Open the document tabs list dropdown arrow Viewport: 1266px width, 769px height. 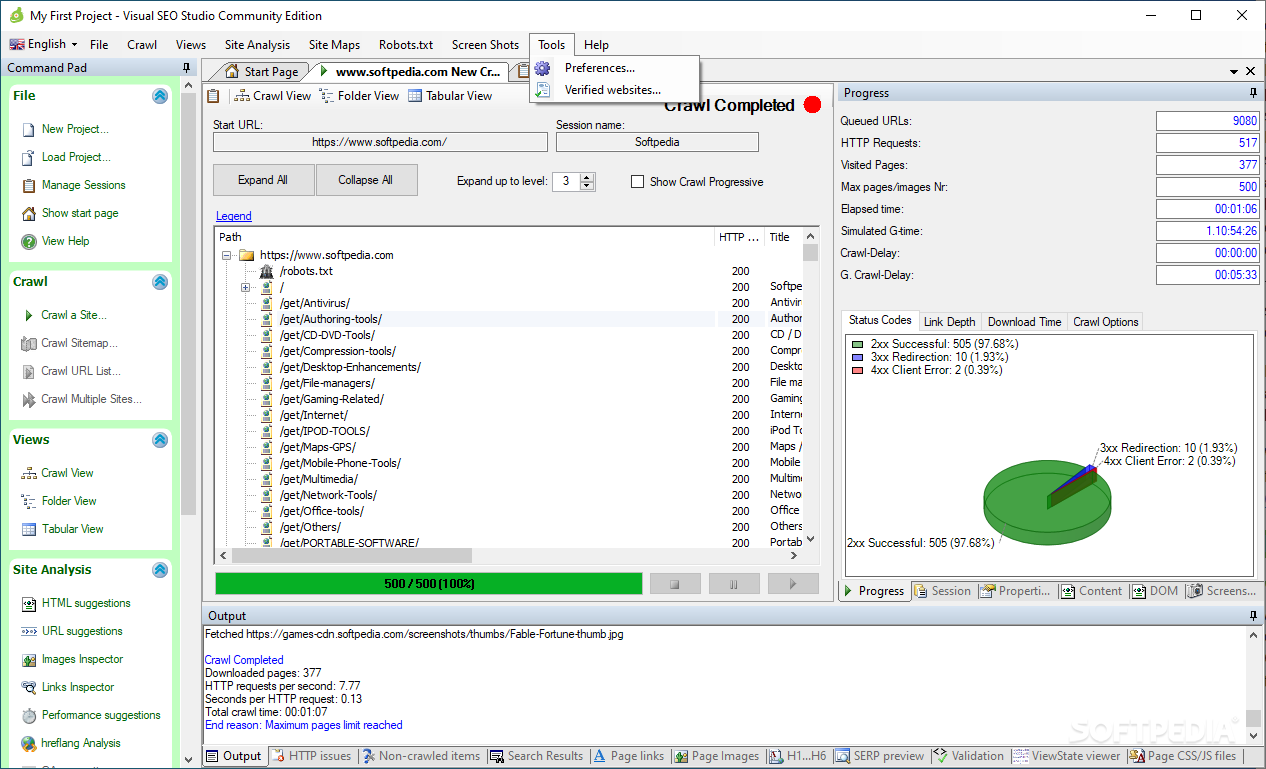[x=1233, y=72]
